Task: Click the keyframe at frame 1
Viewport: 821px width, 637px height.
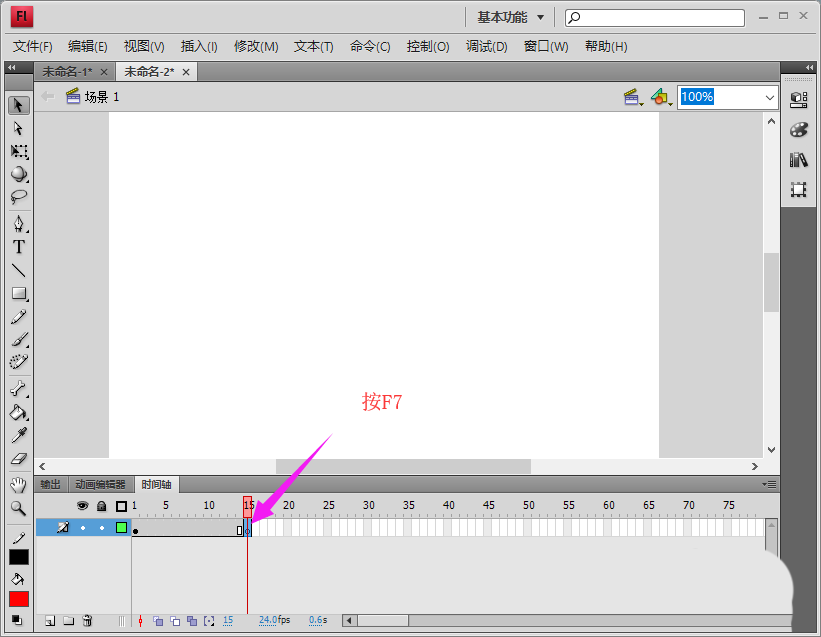Action: point(136,529)
